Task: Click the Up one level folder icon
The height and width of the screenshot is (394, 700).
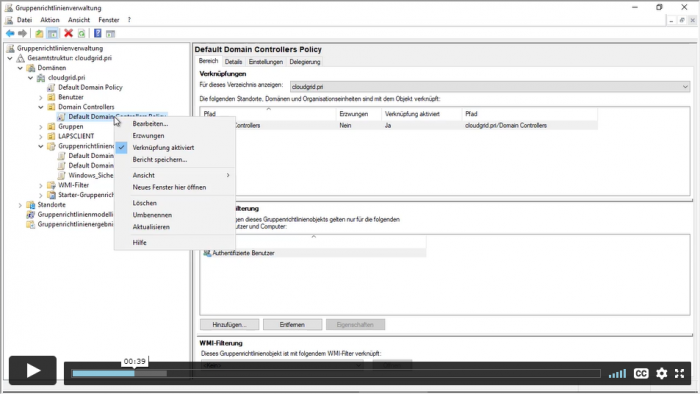Action: click(39, 33)
